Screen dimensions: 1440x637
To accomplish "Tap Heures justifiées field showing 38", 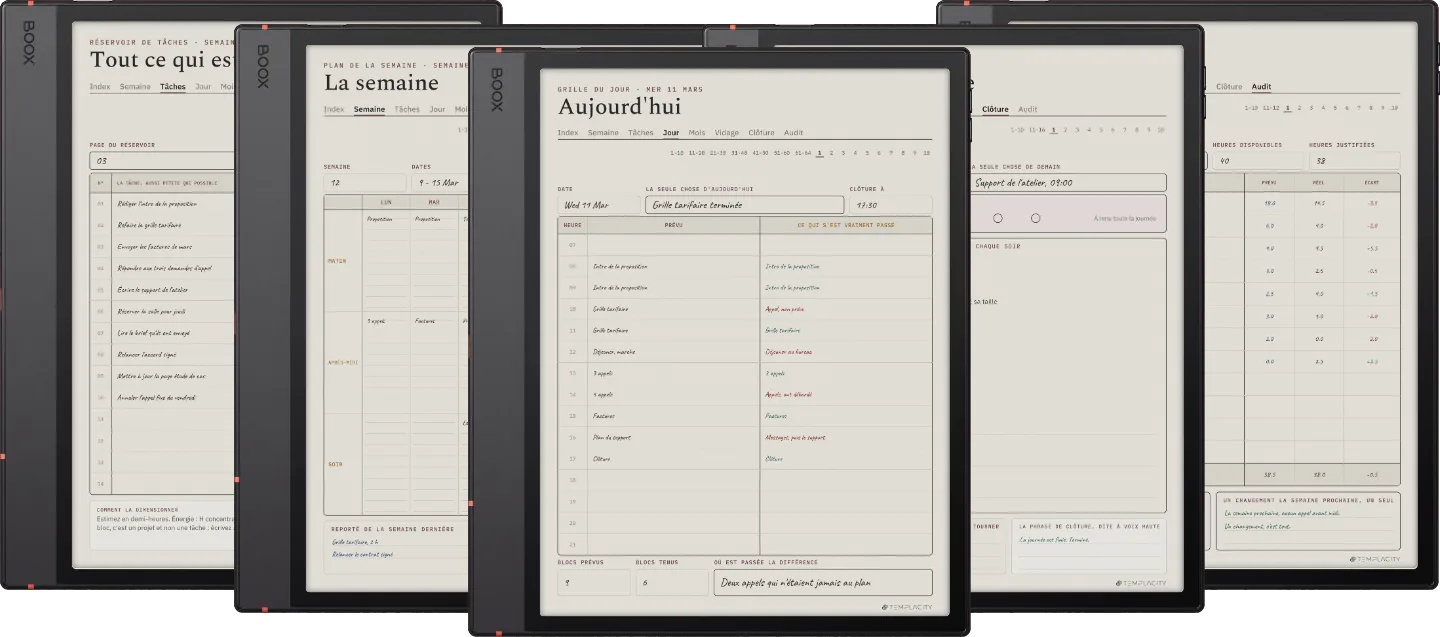I will (x=1355, y=160).
